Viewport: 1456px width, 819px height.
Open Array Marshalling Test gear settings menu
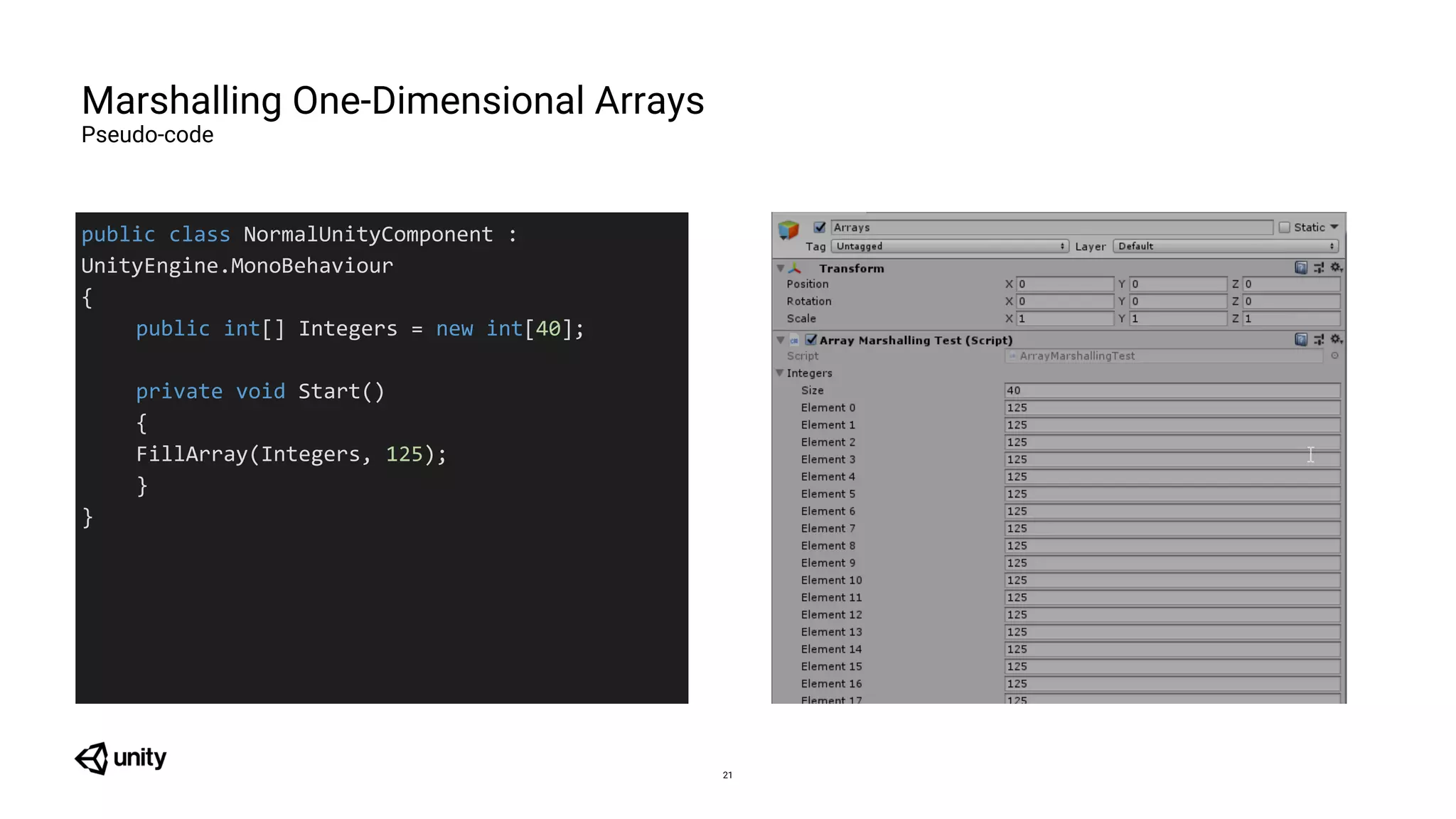point(1337,339)
